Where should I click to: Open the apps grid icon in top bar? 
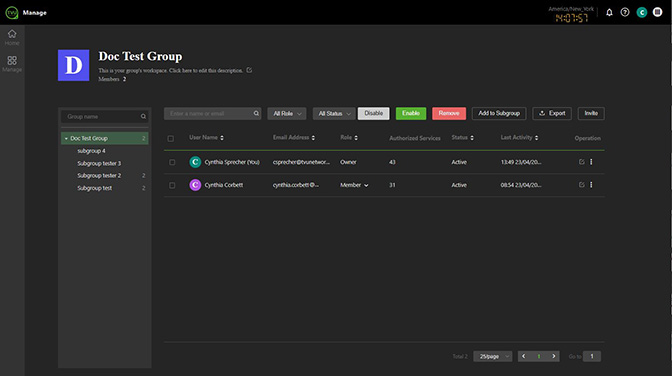pyautogui.click(x=657, y=12)
